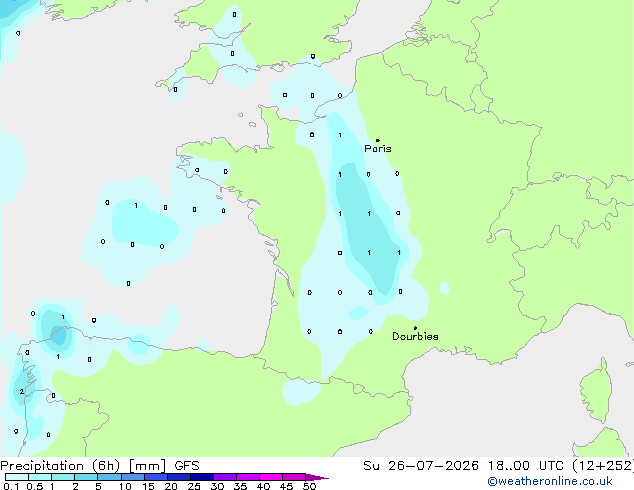Pick the purple swatch between 30 and 35
Viewport: 634px width, 490px height.
click(x=225, y=477)
